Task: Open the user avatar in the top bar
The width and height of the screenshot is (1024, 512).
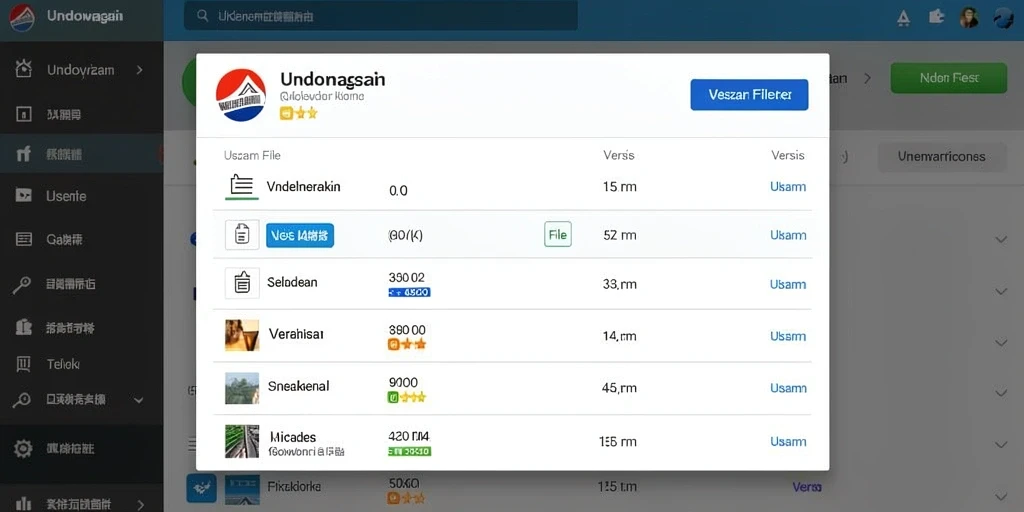Action: pyautogui.click(x=969, y=18)
